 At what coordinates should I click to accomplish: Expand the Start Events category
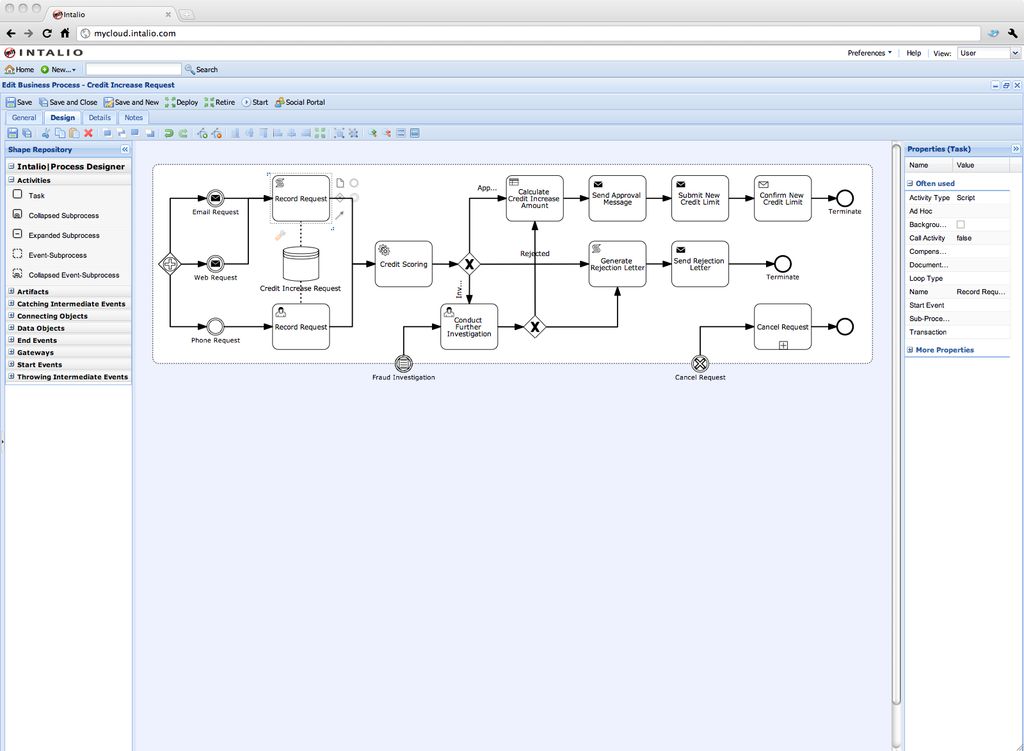click(x=11, y=364)
